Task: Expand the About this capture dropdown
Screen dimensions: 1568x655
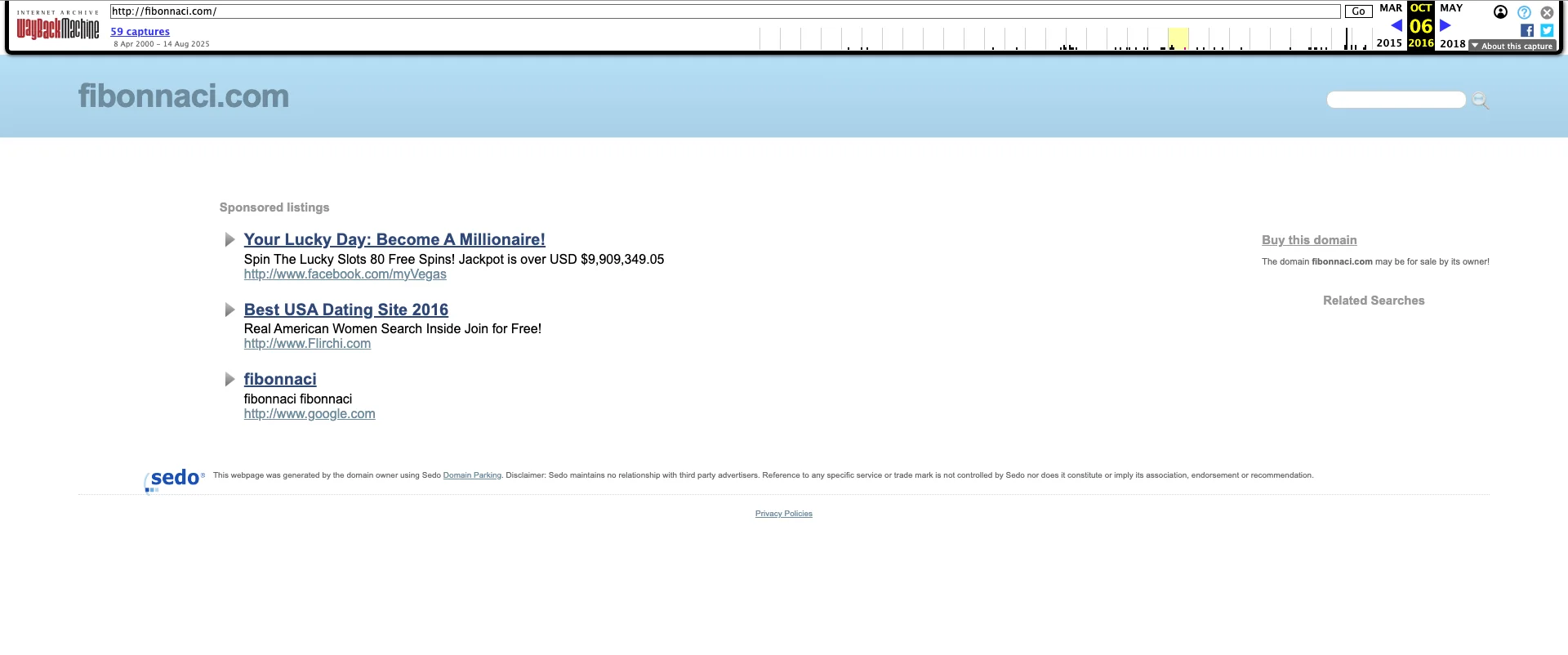Action: pyautogui.click(x=1512, y=46)
